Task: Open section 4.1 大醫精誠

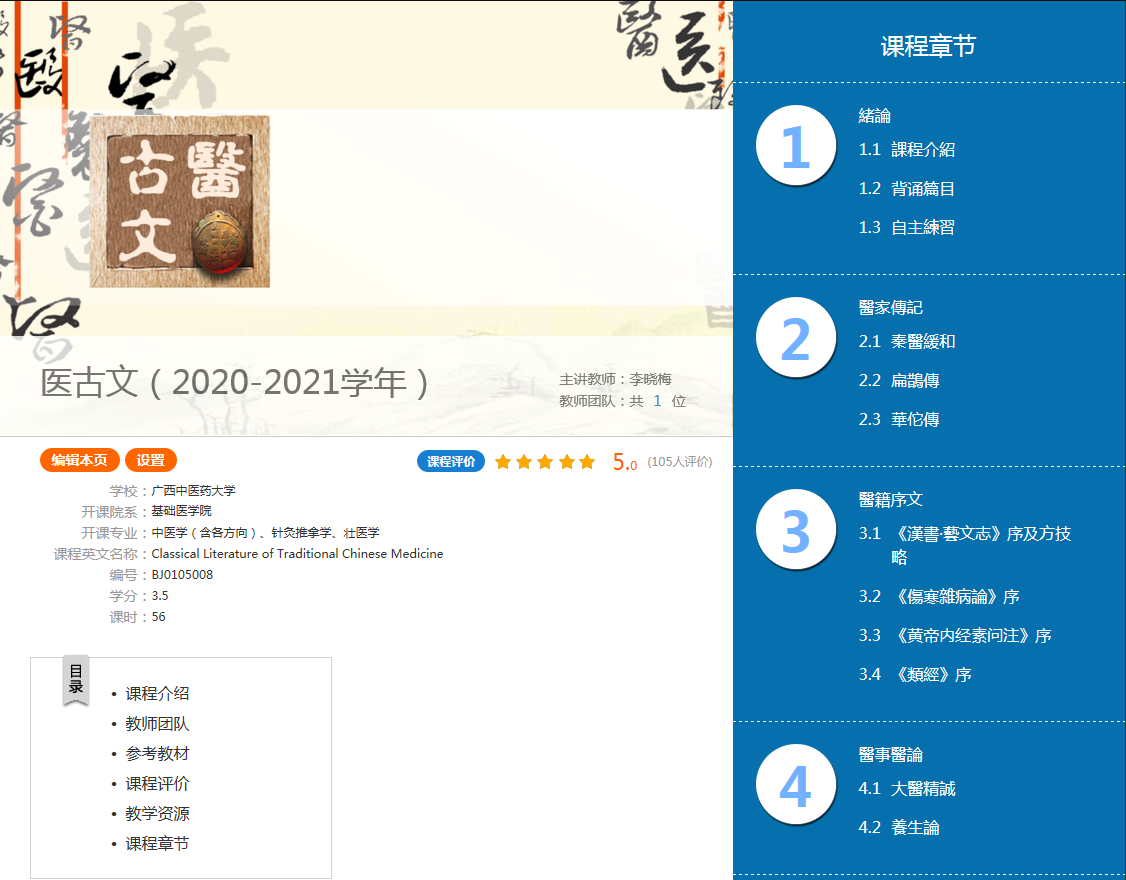Action: [x=906, y=789]
